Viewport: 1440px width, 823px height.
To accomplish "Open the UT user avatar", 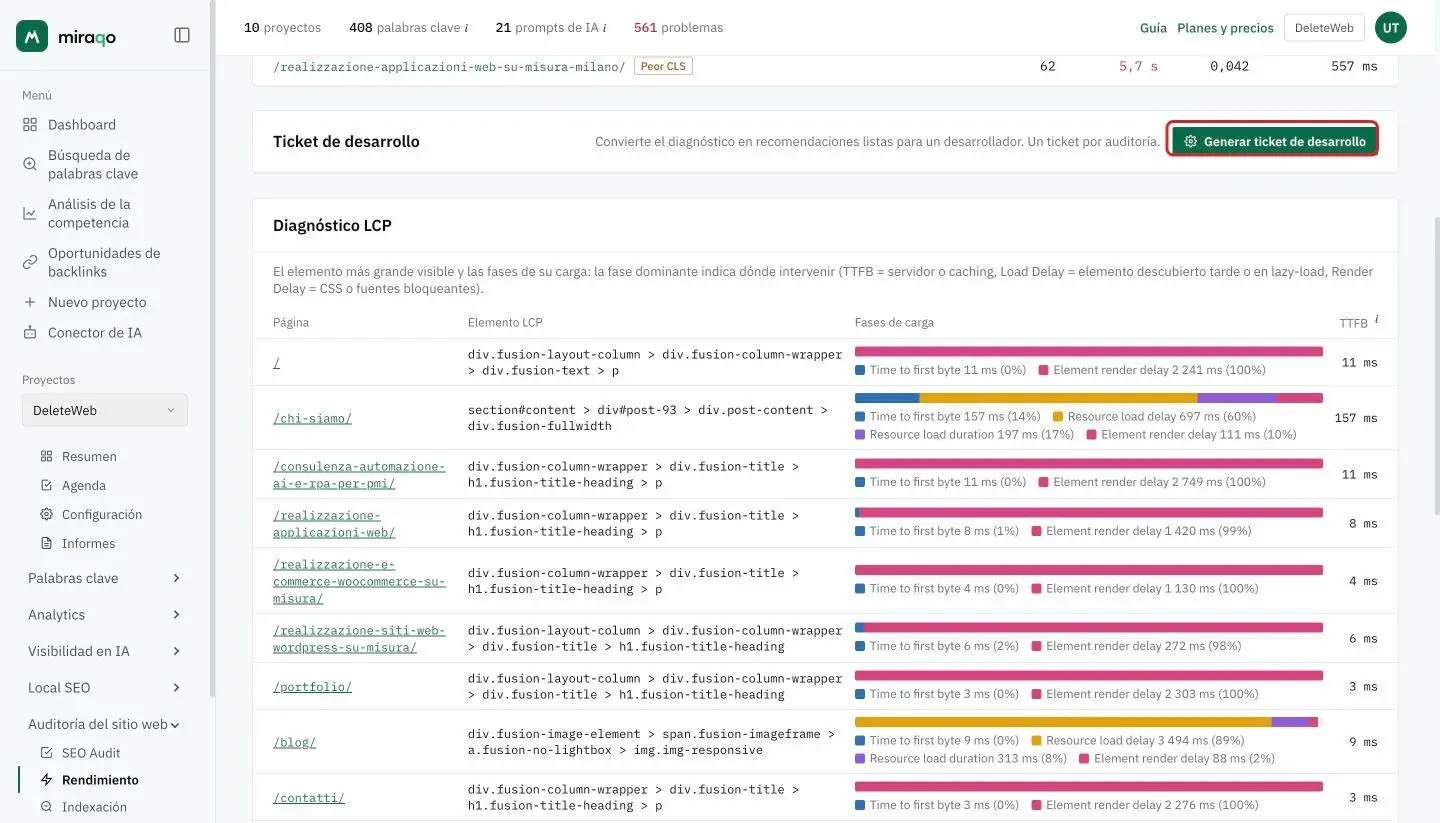I will (1391, 28).
